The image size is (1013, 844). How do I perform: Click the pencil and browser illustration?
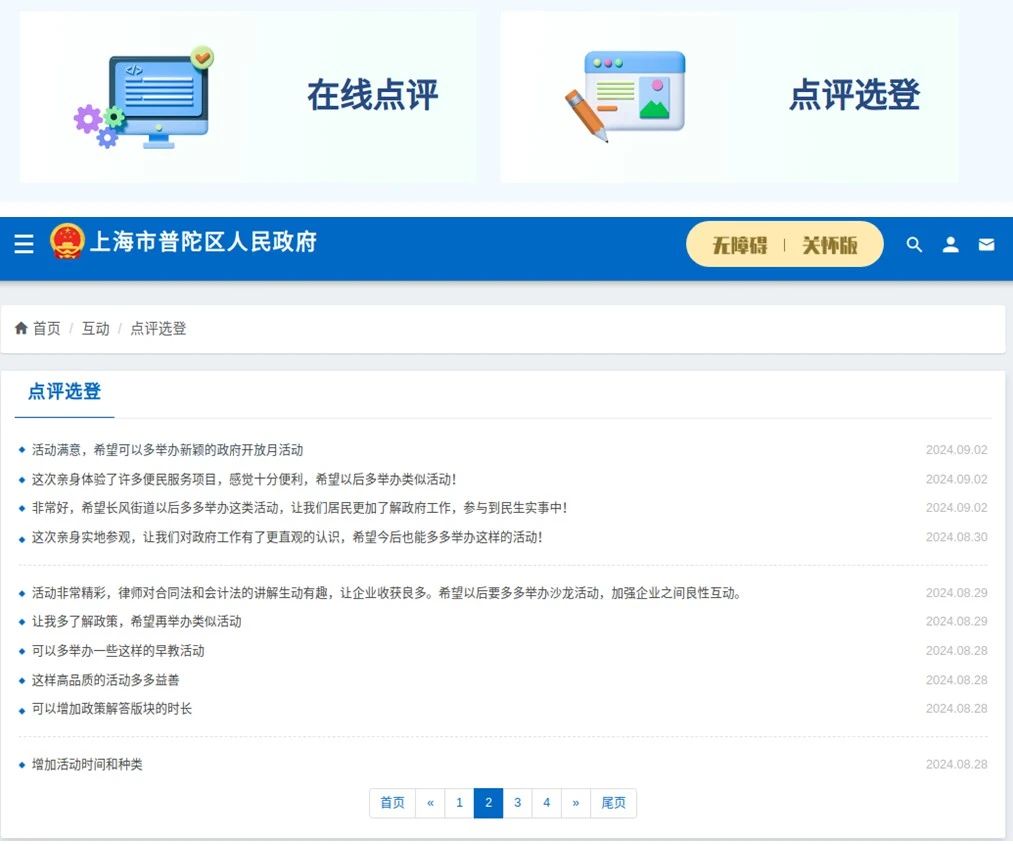pyautogui.click(x=627, y=95)
